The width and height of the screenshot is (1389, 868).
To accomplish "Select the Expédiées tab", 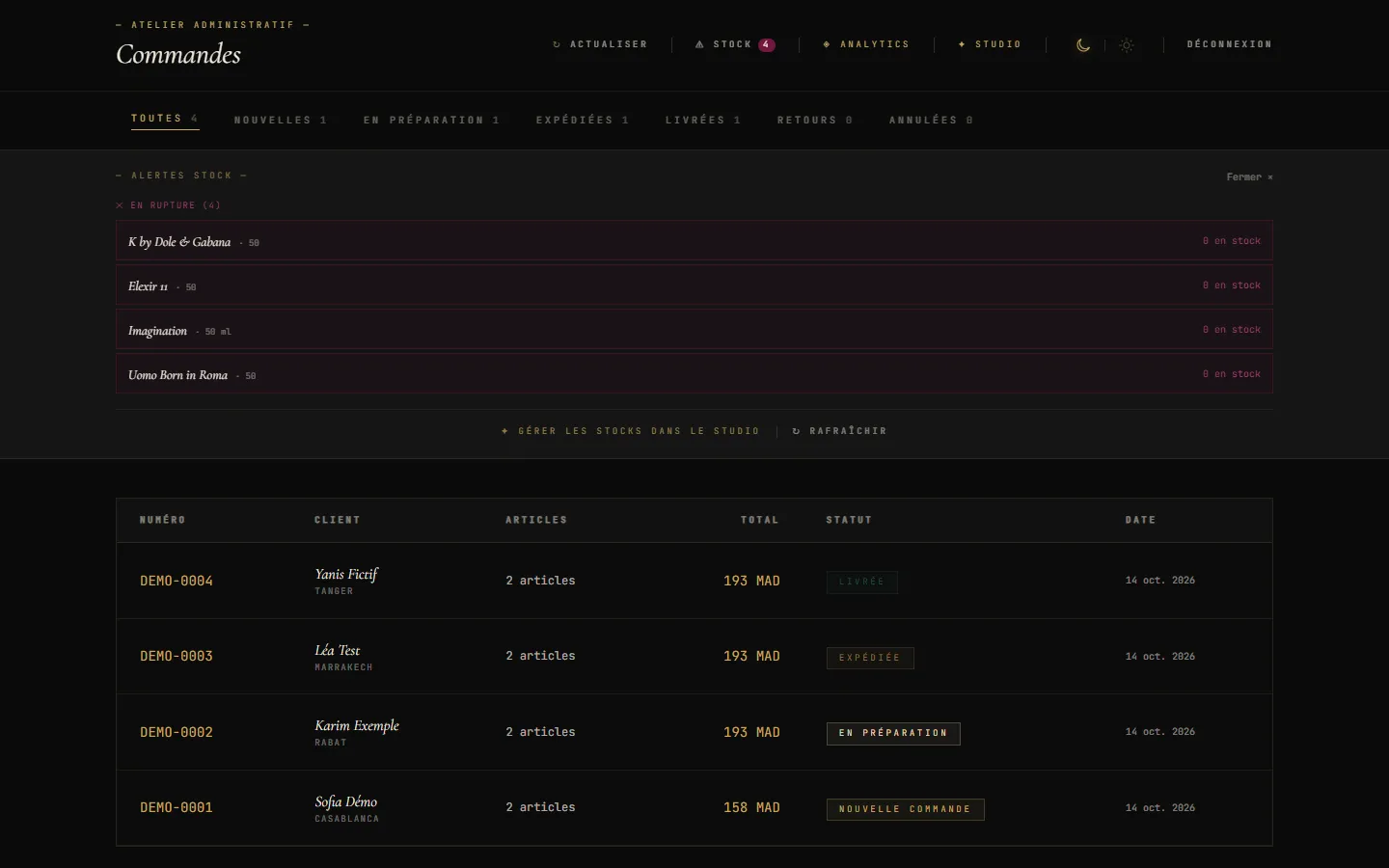I will [583, 121].
